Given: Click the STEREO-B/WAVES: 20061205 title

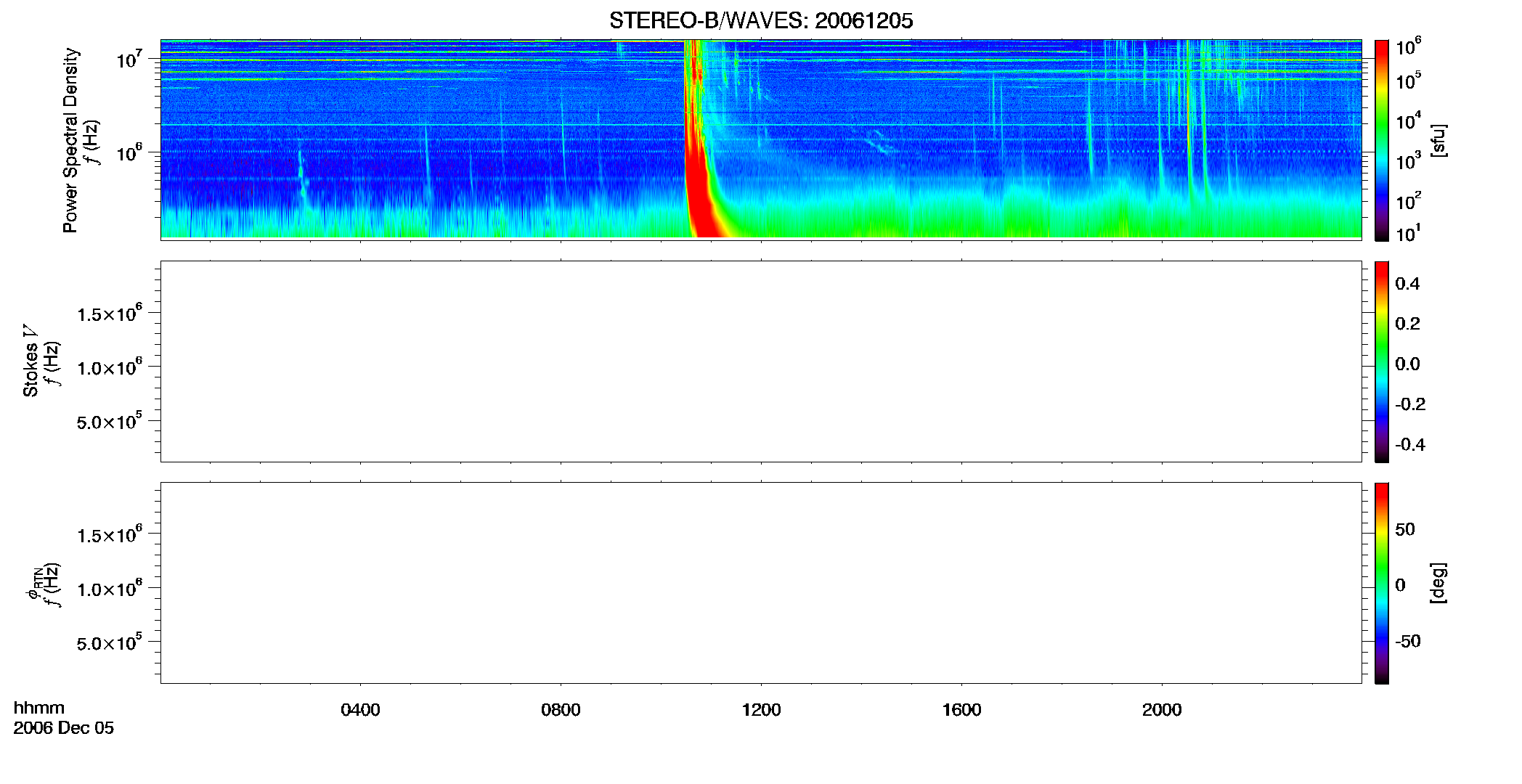Looking at the screenshot, I should 761,21.
